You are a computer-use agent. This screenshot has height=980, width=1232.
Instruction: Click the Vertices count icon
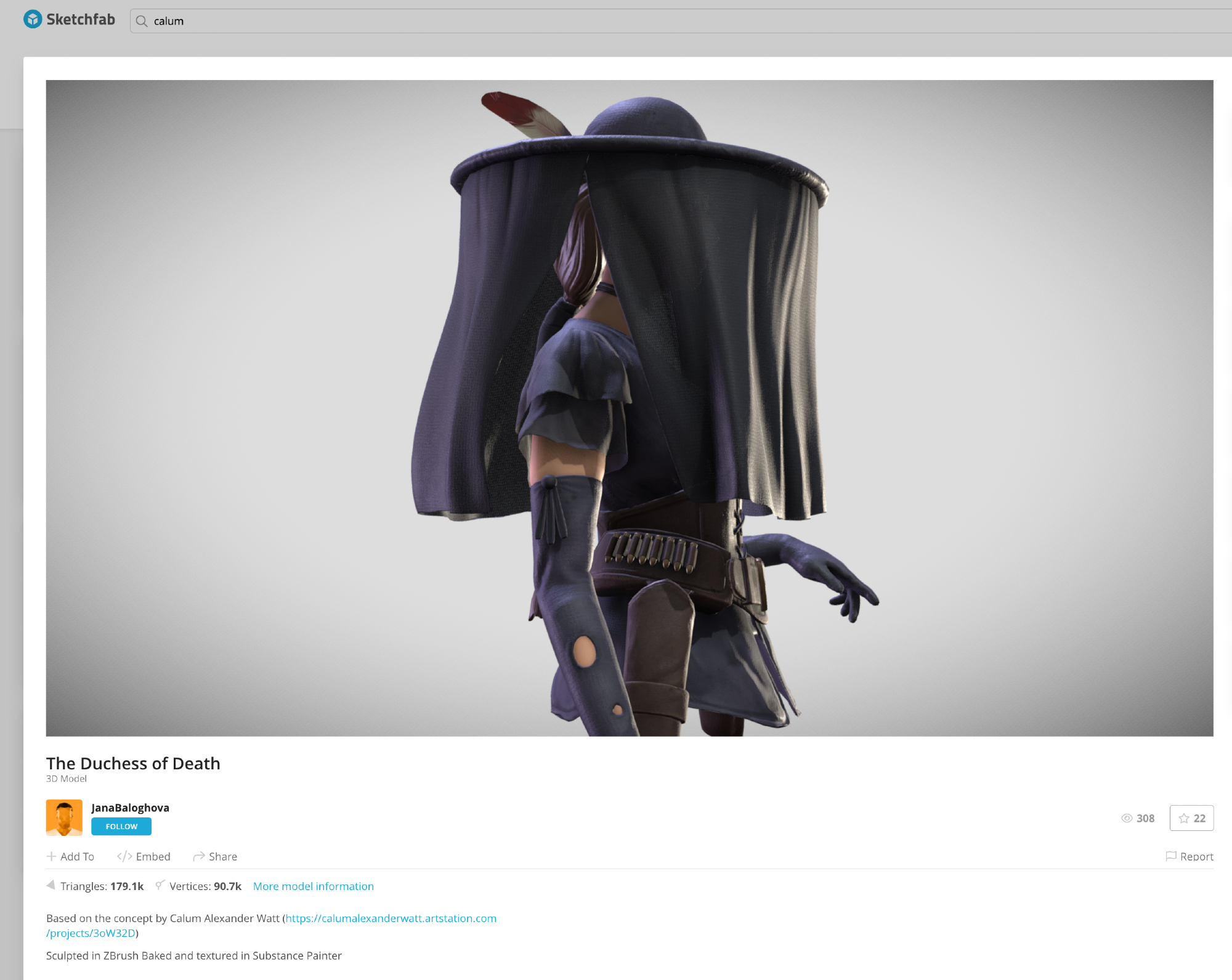160,885
